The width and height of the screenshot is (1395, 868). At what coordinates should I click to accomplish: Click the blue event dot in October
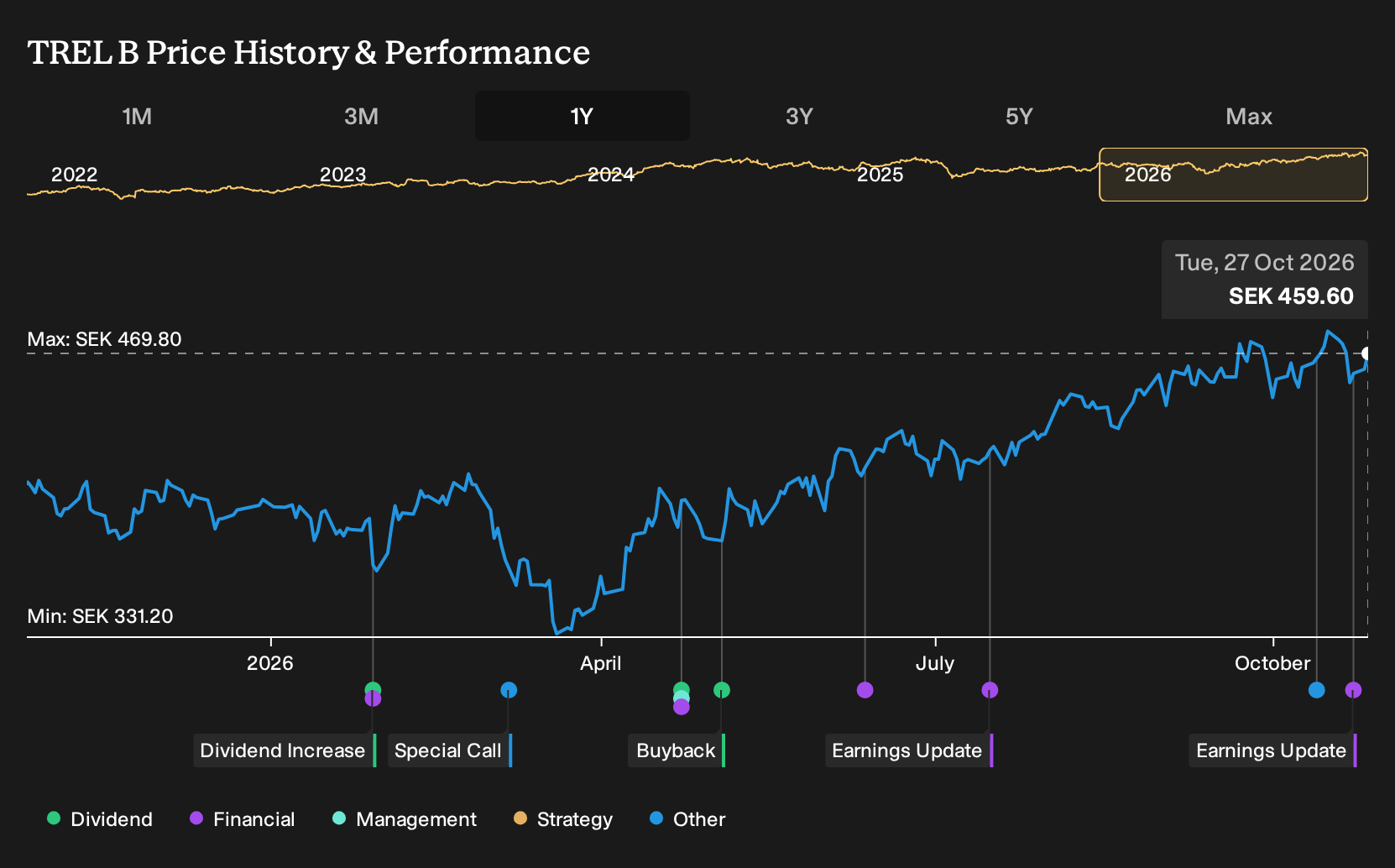point(1317,690)
